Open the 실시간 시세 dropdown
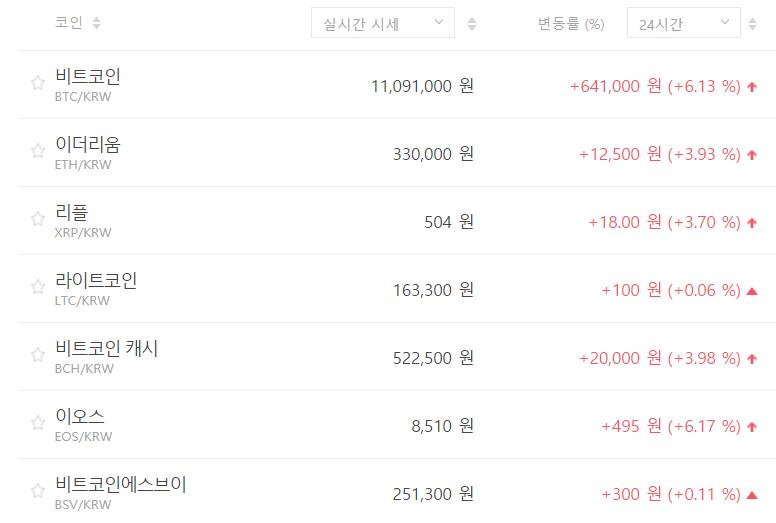776x523 pixels. tap(383, 23)
